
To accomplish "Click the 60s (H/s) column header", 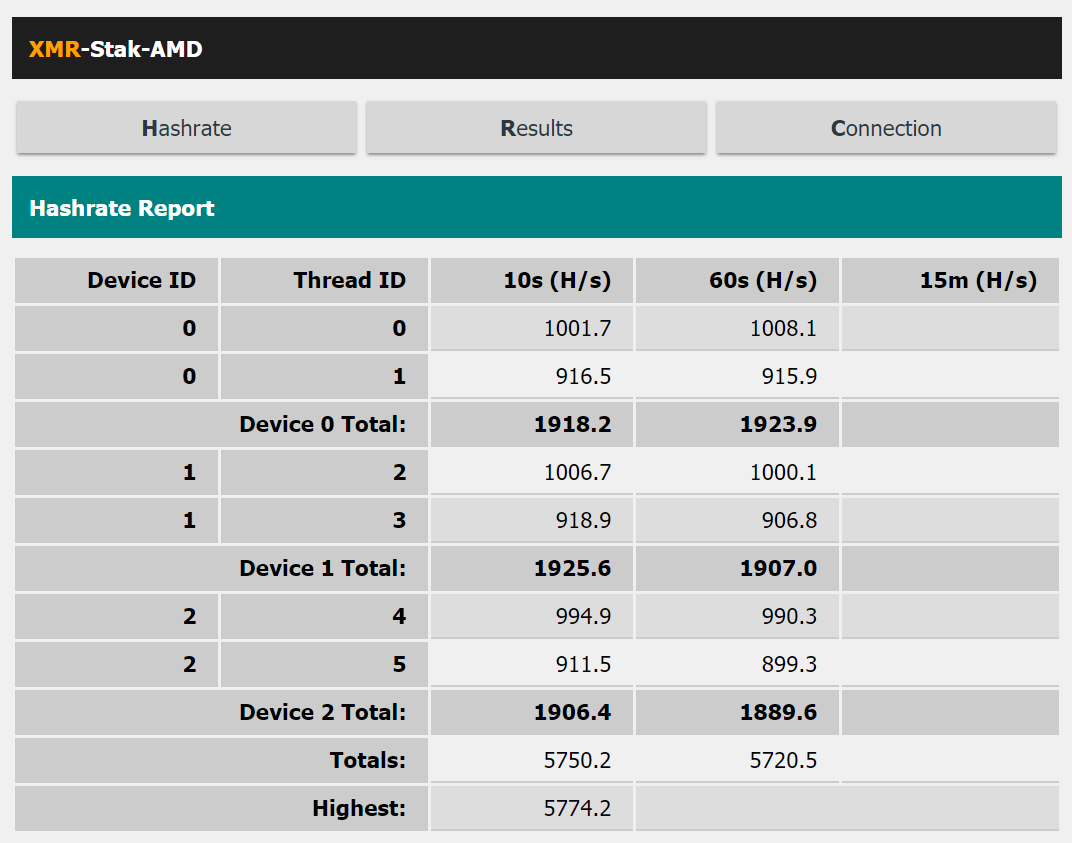I will (x=737, y=280).
